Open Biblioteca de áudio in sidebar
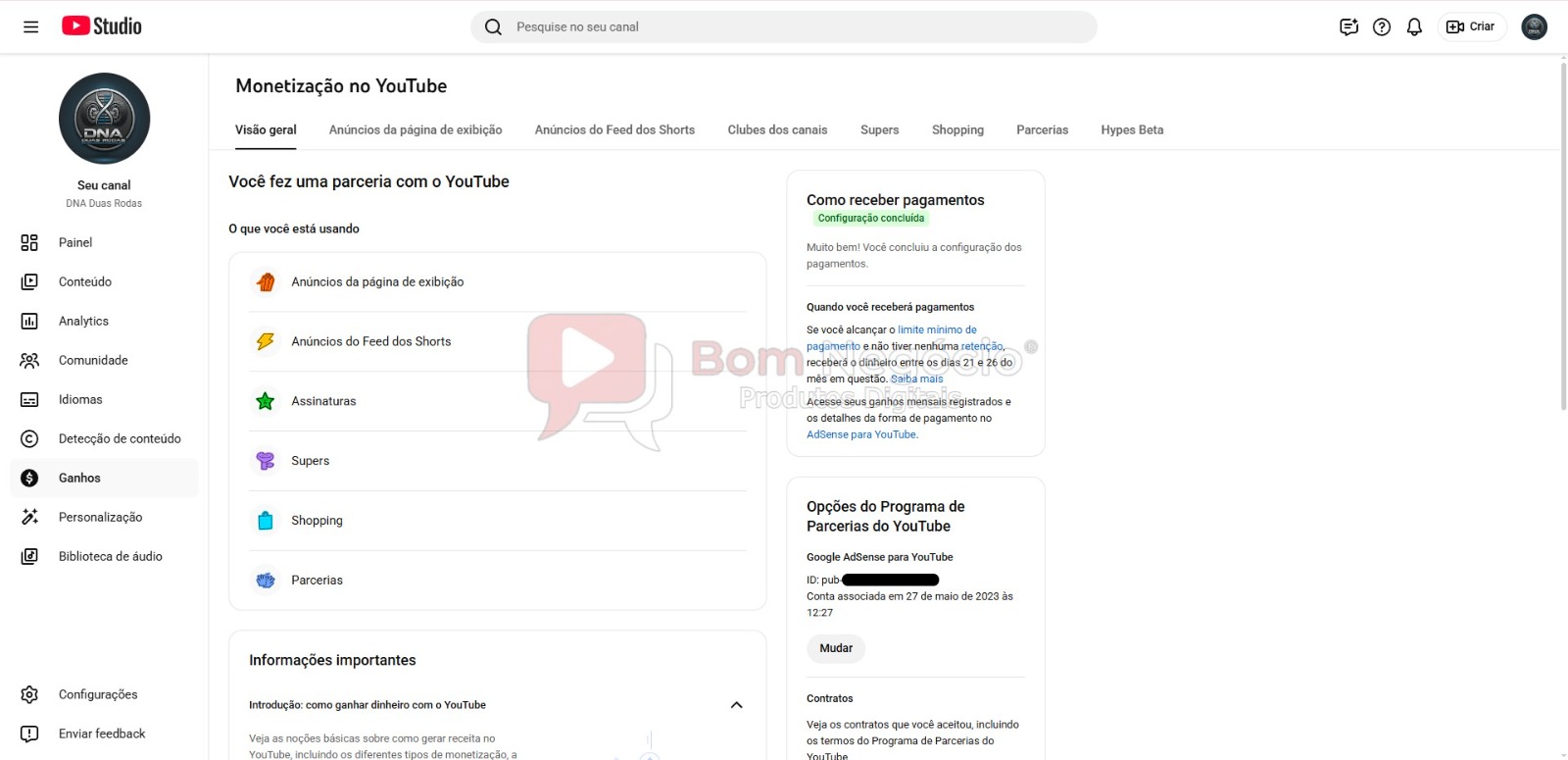1568x760 pixels. pyautogui.click(x=110, y=556)
